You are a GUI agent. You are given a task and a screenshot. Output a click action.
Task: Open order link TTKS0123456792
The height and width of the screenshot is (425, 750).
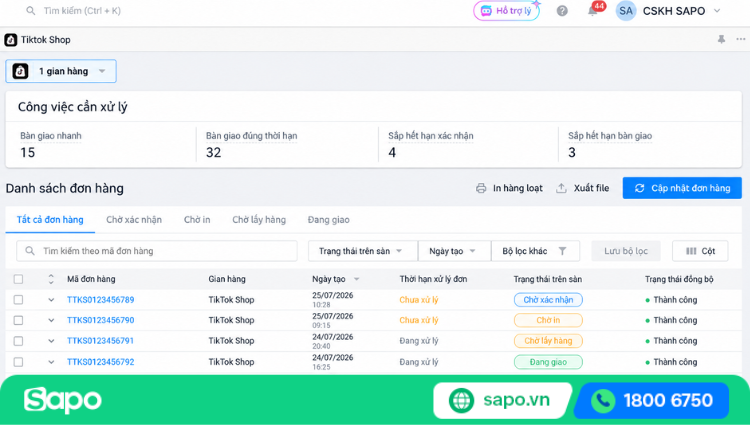(x=100, y=362)
